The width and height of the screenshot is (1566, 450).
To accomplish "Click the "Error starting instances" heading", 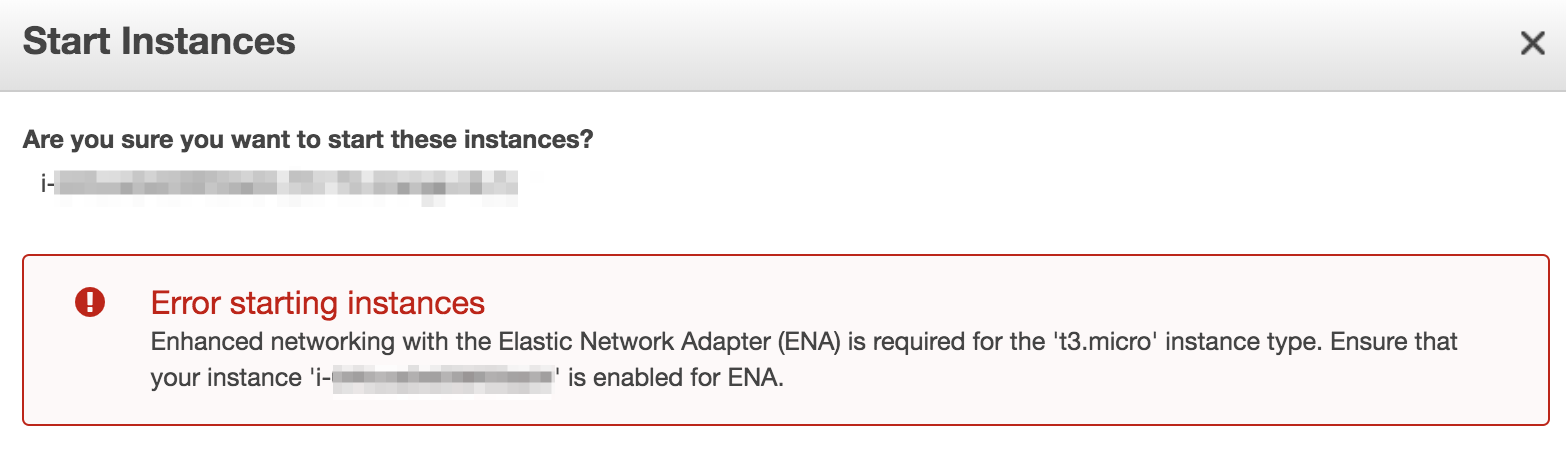I will [x=317, y=302].
